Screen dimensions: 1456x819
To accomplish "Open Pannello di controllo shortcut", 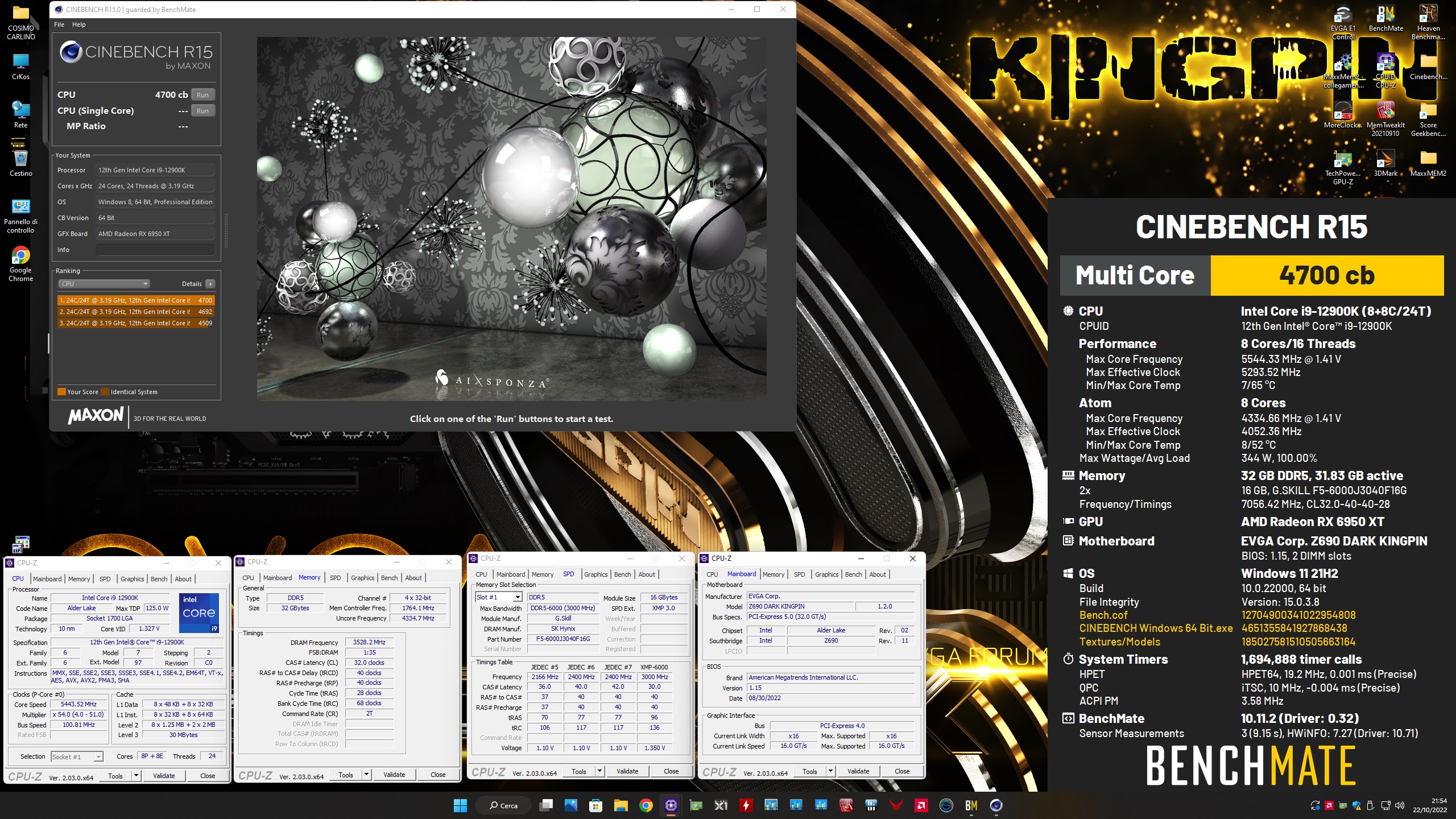I will click(21, 216).
